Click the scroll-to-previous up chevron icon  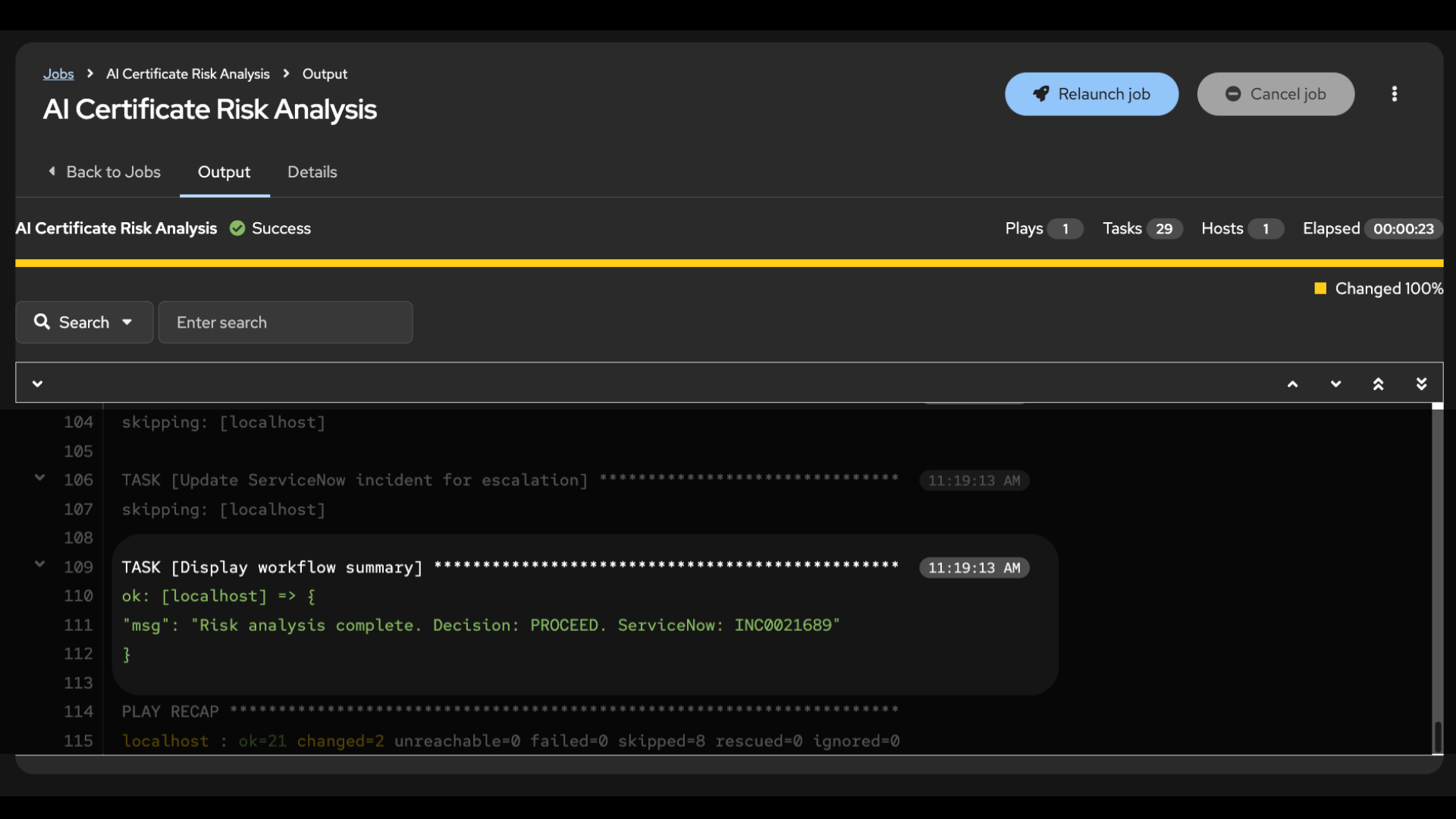[x=1292, y=384]
